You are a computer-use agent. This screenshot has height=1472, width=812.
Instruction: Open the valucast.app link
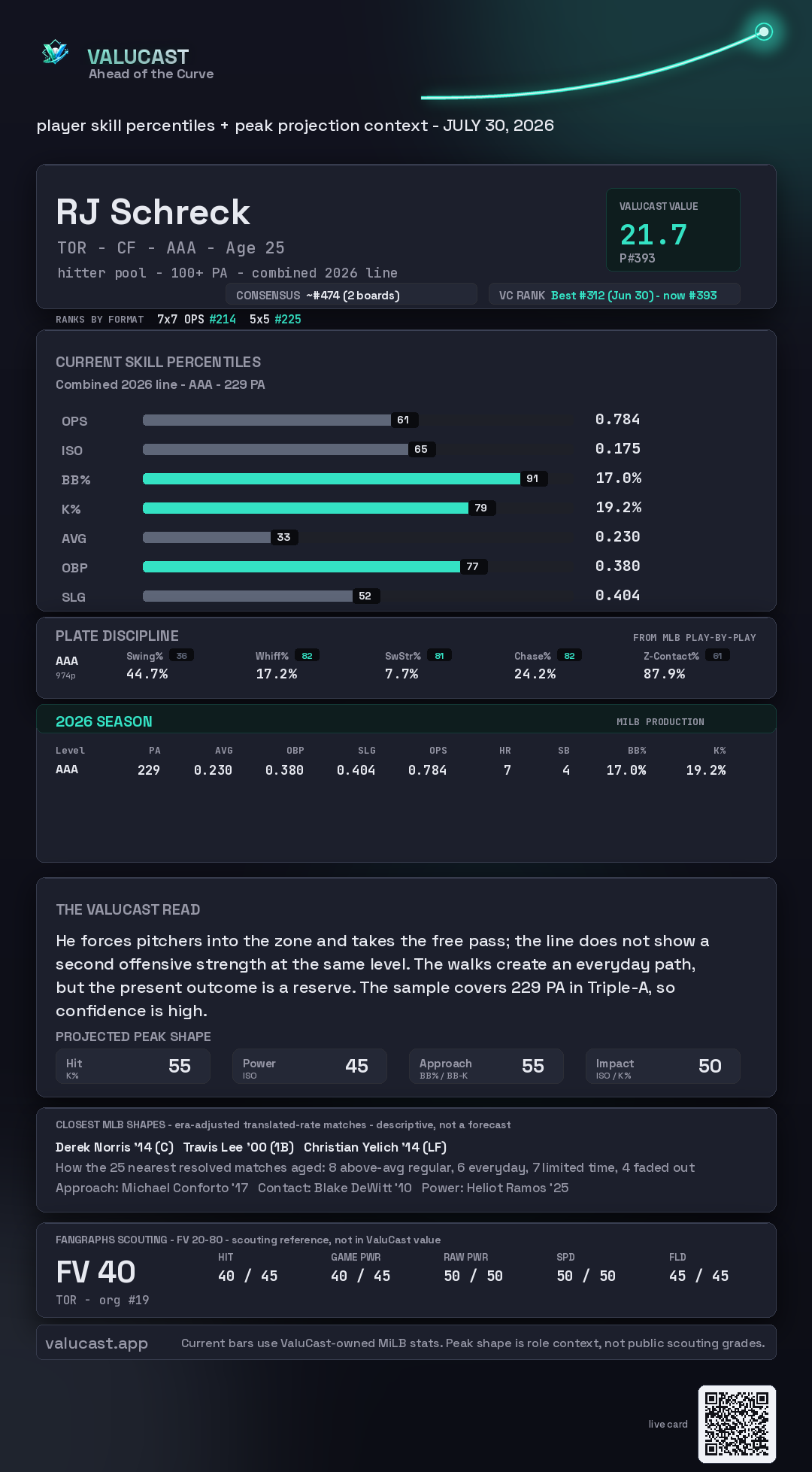pyautogui.click(x=96, y=1343)
